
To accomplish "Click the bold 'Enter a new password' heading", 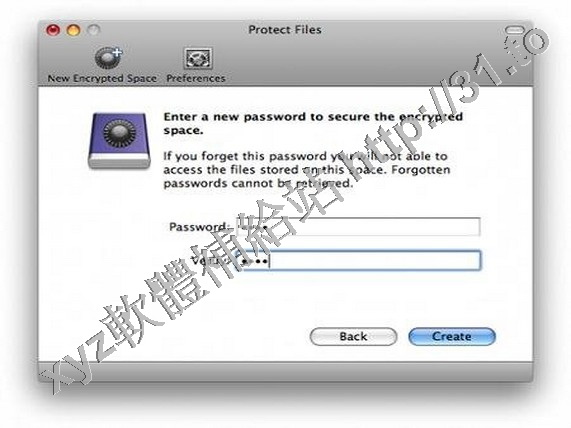I will click(x=313, y=123).
